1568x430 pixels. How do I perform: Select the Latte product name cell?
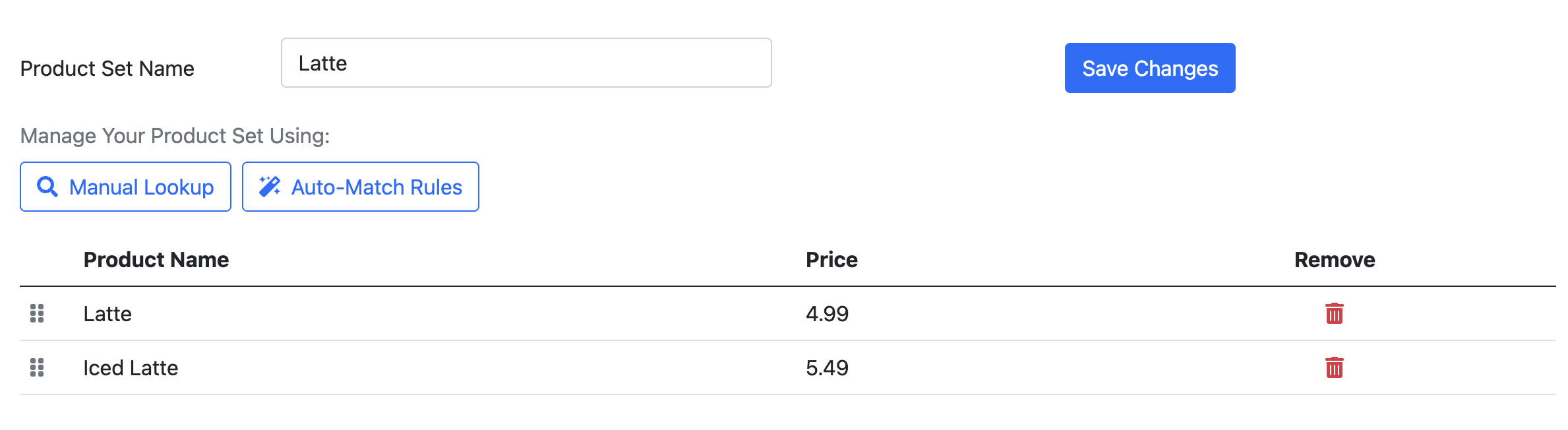107,314
